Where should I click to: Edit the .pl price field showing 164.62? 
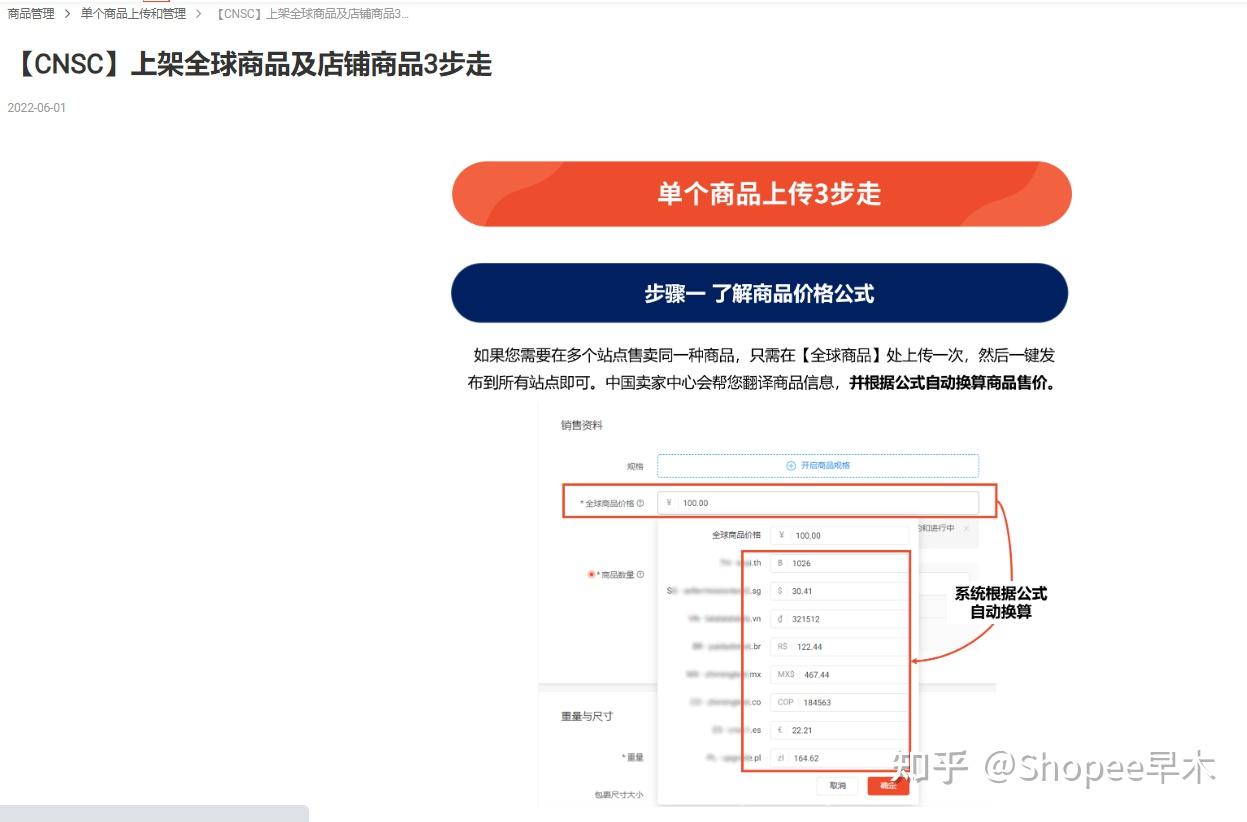point(839,758)
